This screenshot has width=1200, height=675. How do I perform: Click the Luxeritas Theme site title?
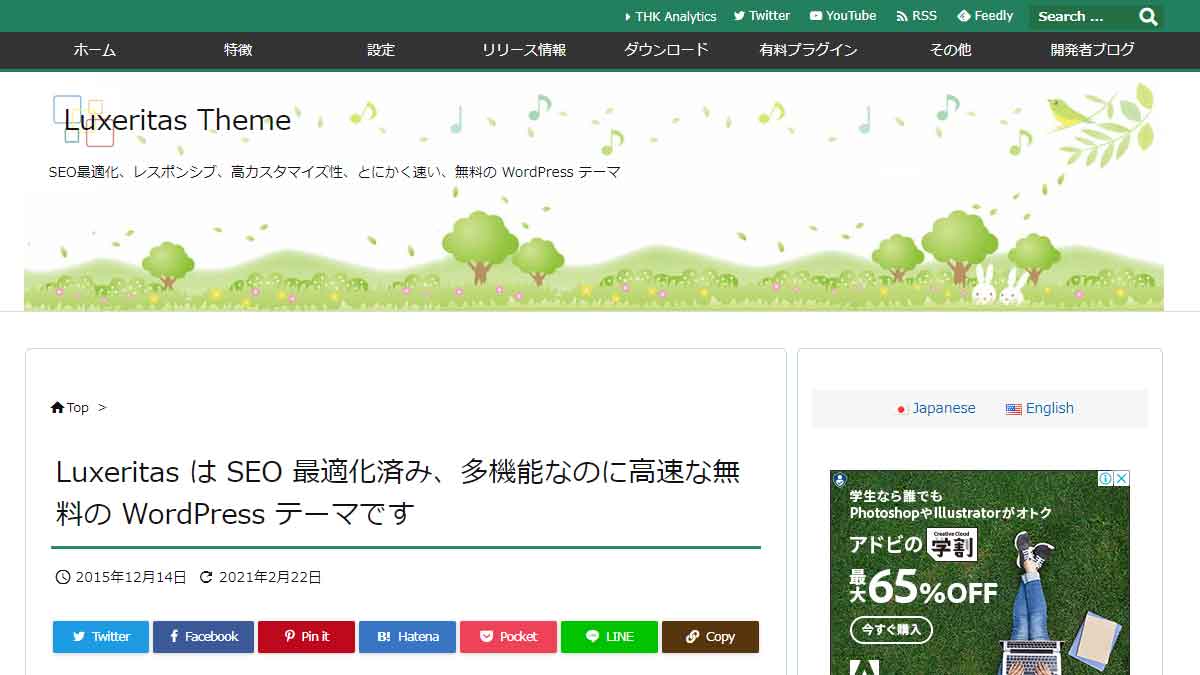click(177, 120)
